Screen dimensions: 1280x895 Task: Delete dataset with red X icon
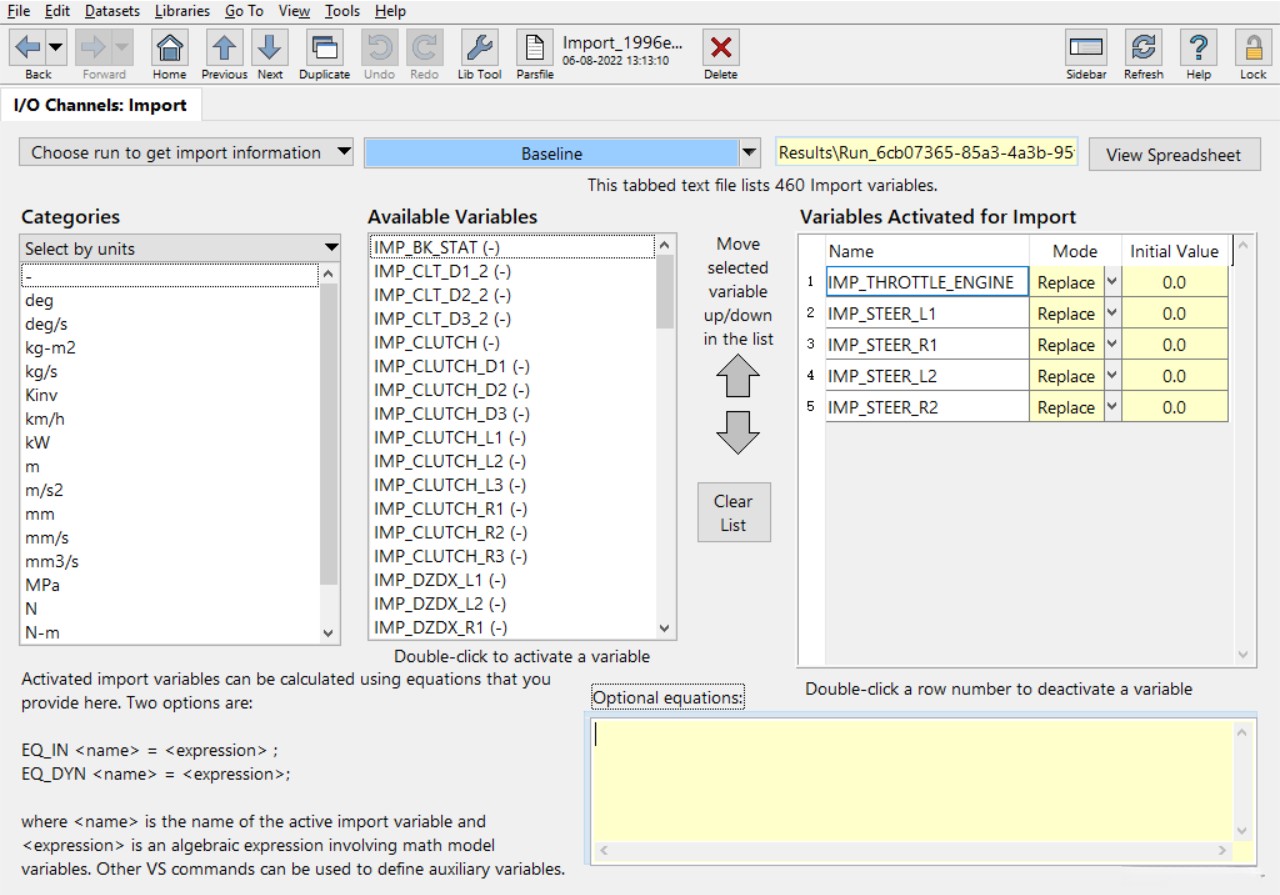click(x=720, y=48)
